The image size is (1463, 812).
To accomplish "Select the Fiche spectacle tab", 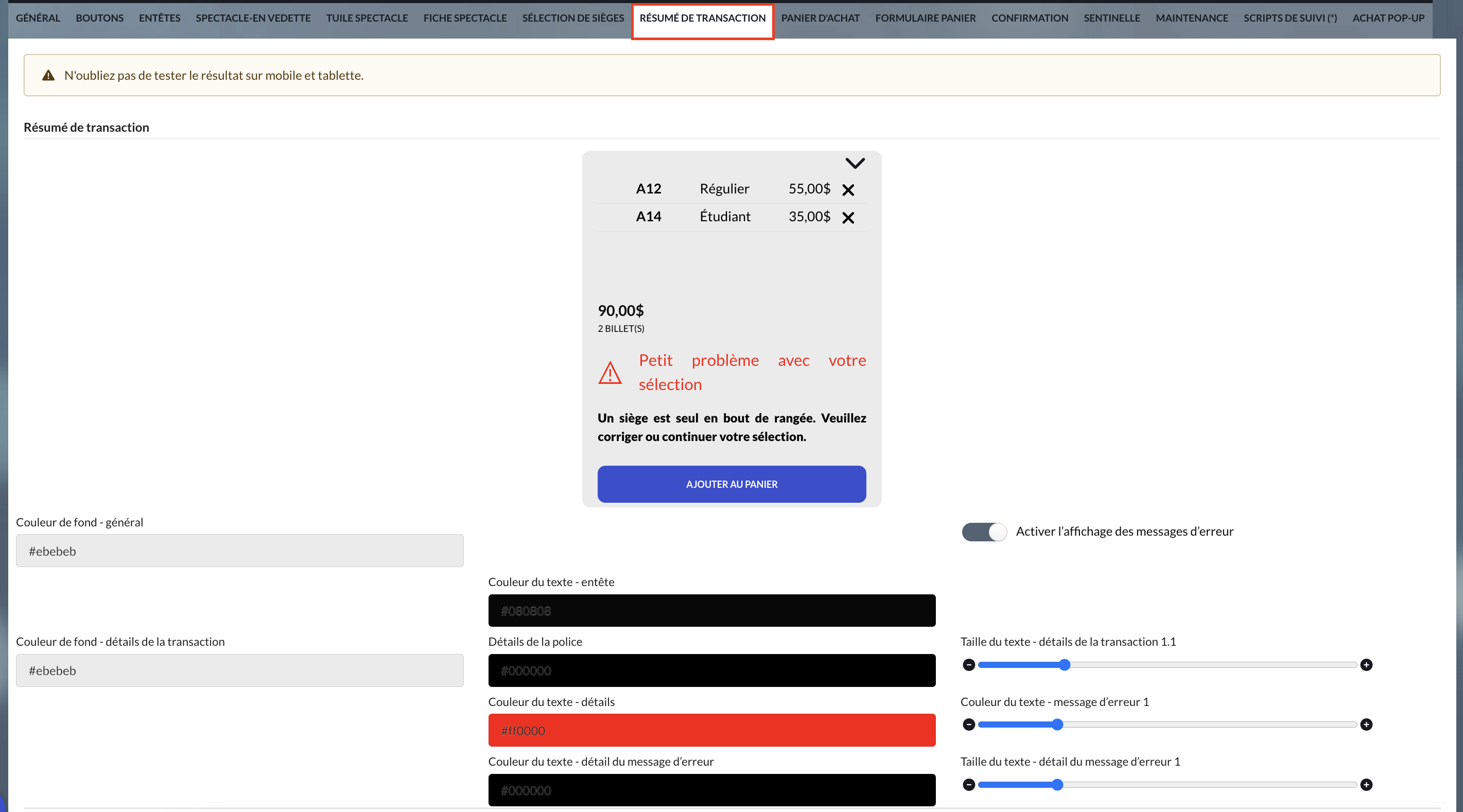I will point(465,18).
